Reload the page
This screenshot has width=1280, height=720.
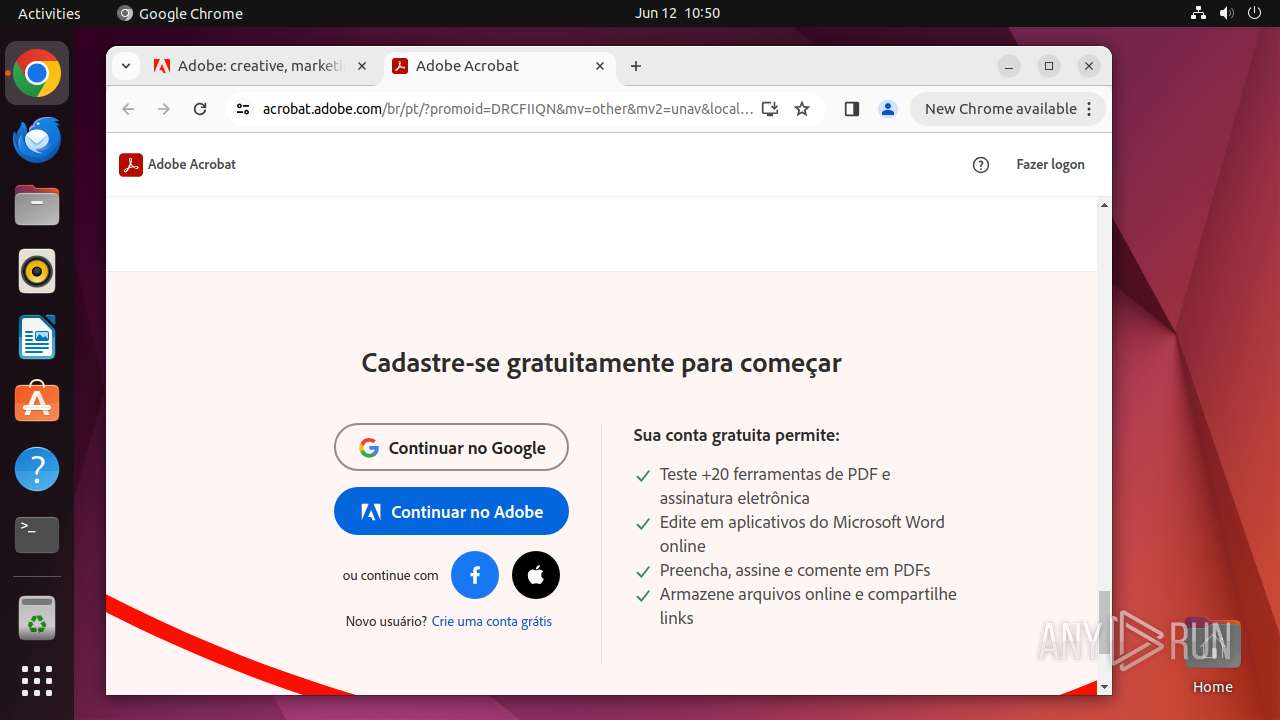click(200, 109)
